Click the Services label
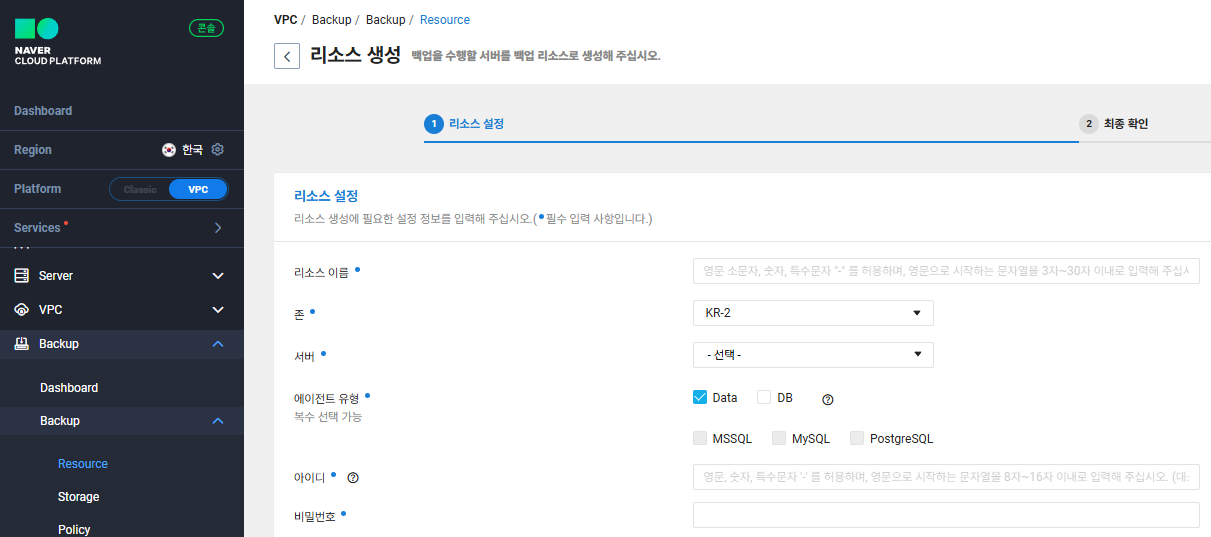 click(37, 228)
